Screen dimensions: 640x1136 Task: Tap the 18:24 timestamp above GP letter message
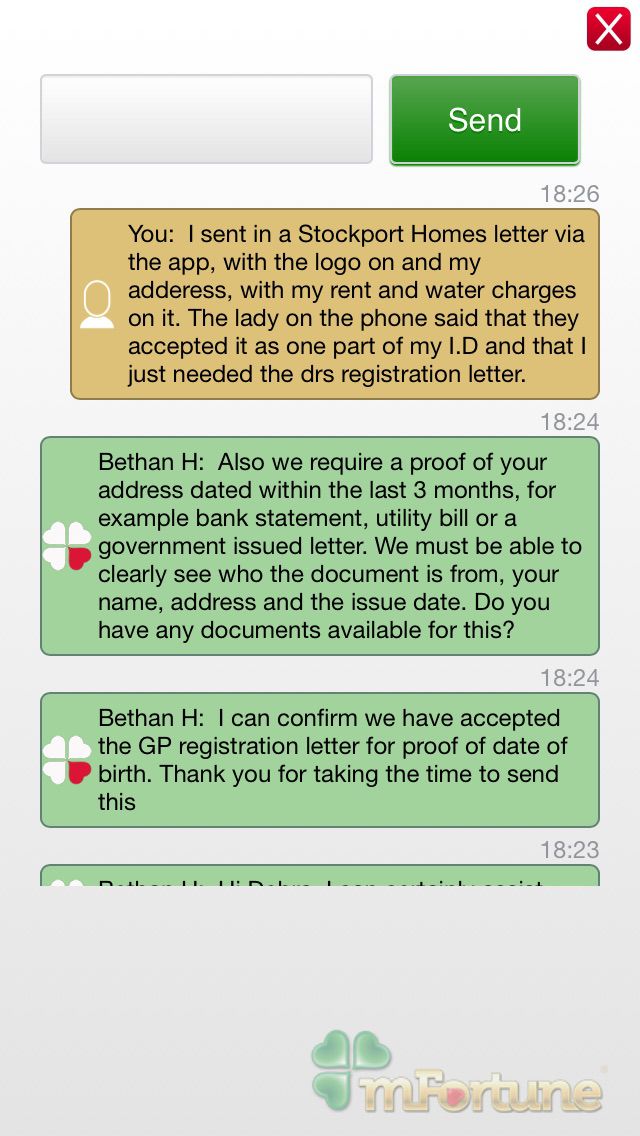tap(570, 677)
